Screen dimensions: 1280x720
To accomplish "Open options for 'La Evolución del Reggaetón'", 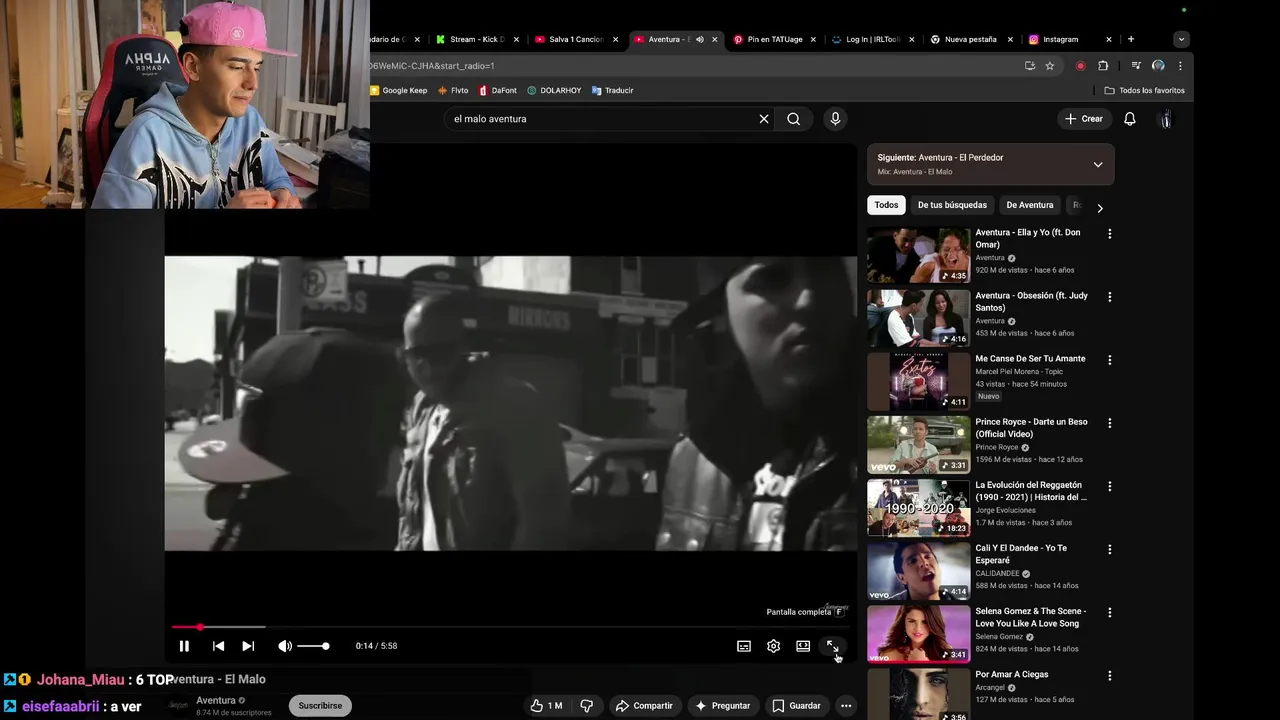I will 1109,486.
